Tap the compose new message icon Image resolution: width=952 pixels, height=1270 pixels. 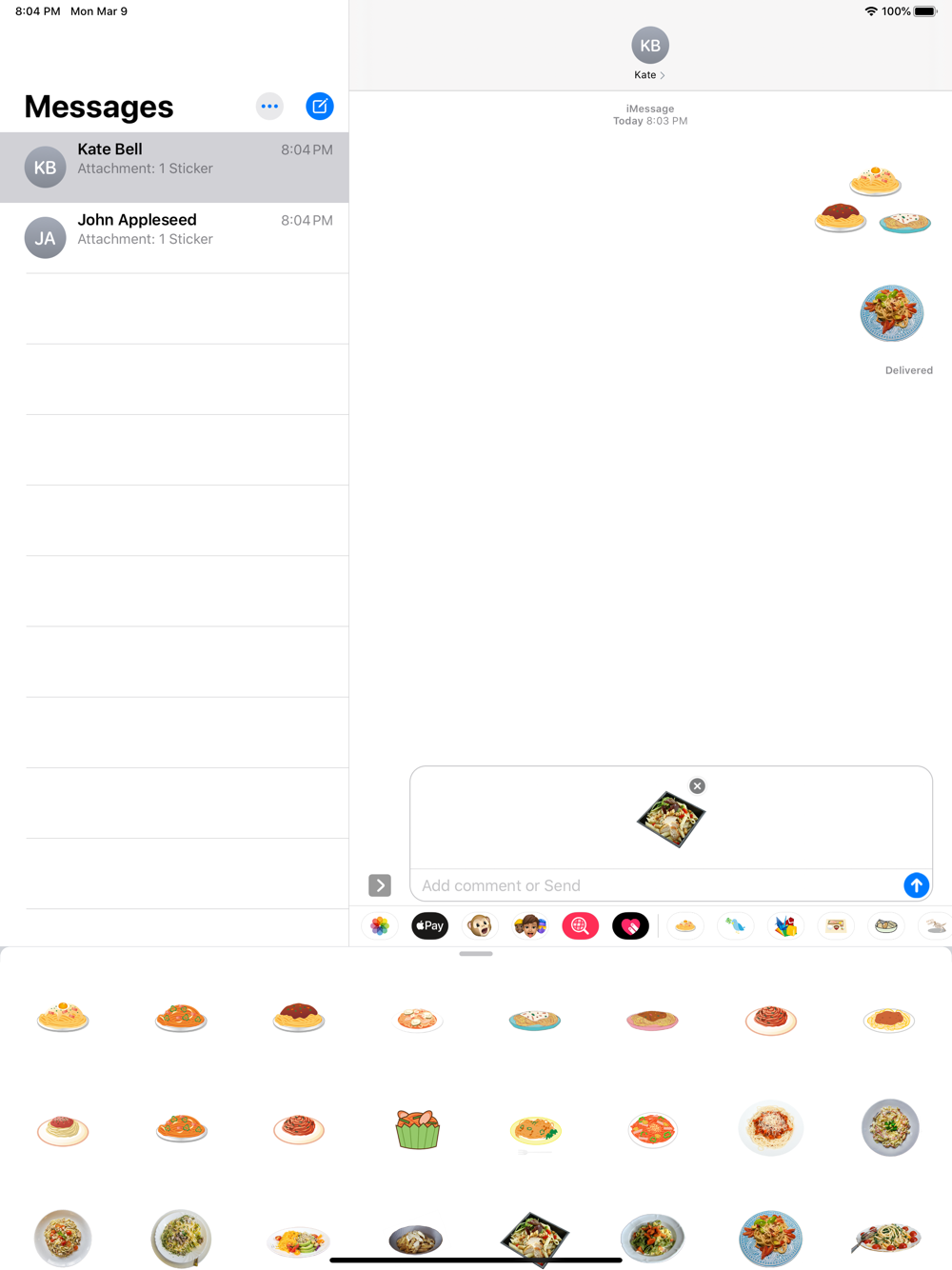point(320,107)
